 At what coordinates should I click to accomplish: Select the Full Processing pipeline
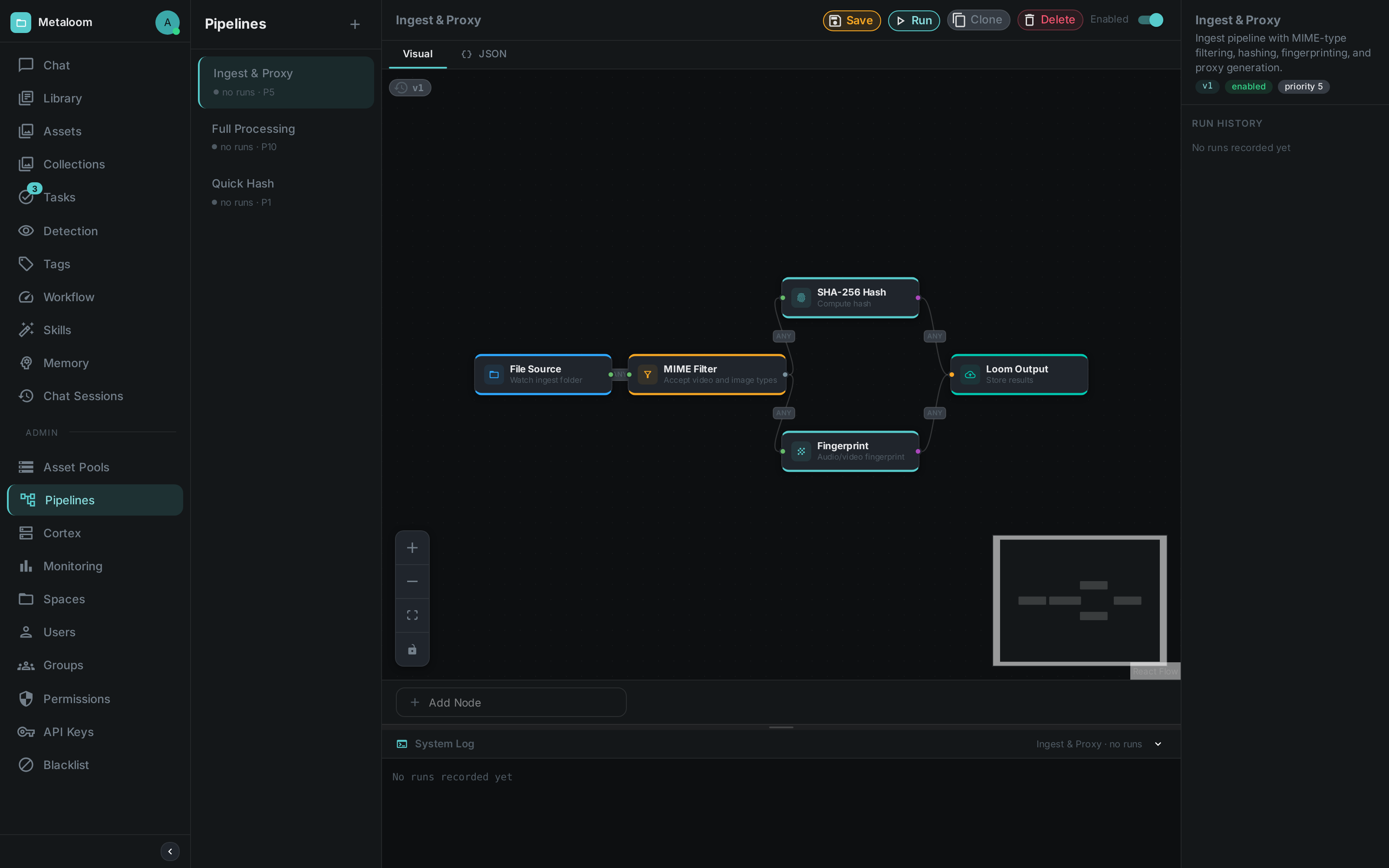[286, 137]
